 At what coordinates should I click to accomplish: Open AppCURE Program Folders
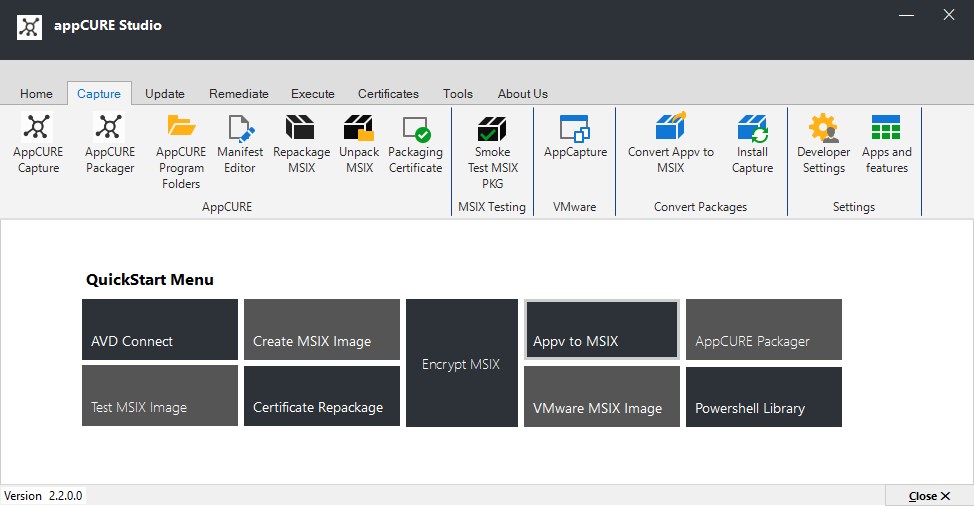tap(181, 151)
